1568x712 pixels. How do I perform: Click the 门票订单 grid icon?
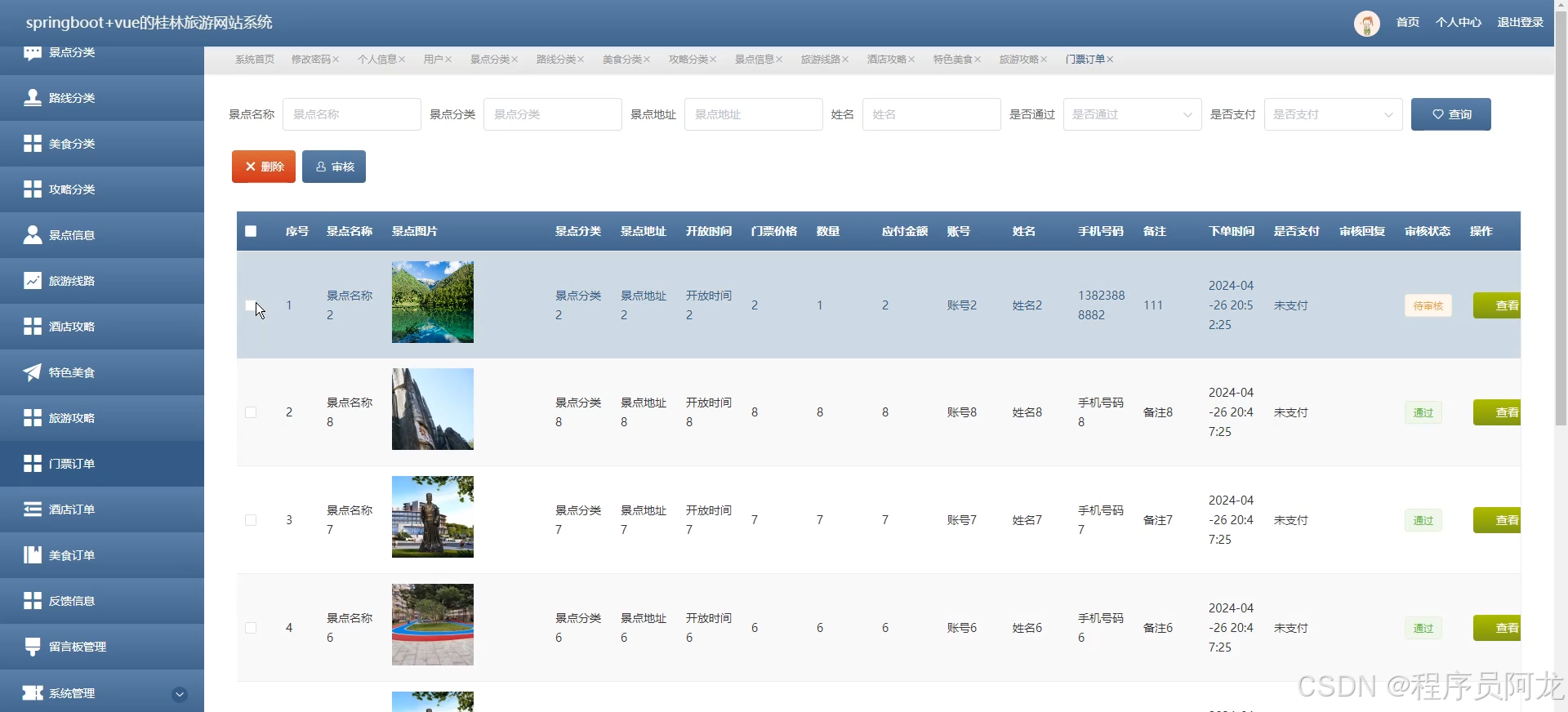point(33,464)
